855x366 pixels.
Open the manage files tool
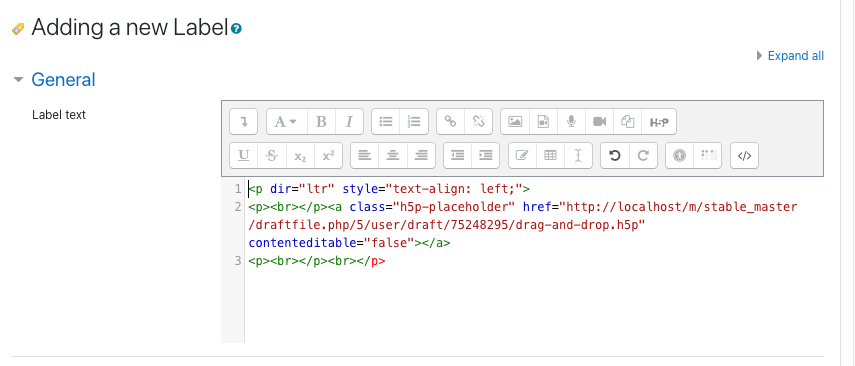(628, 121)
